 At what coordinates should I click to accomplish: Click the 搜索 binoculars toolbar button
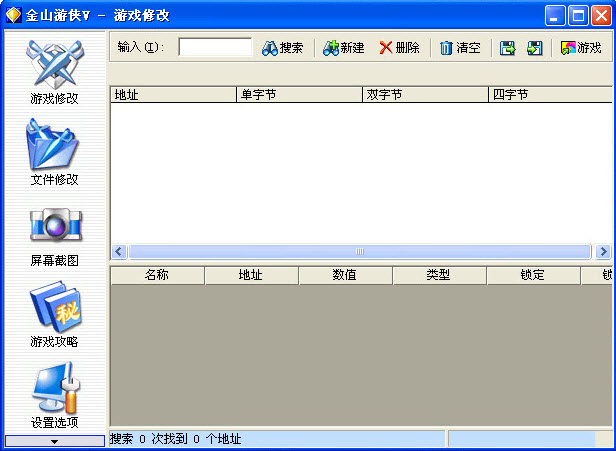pyautogui.click(x=282, y=48)
